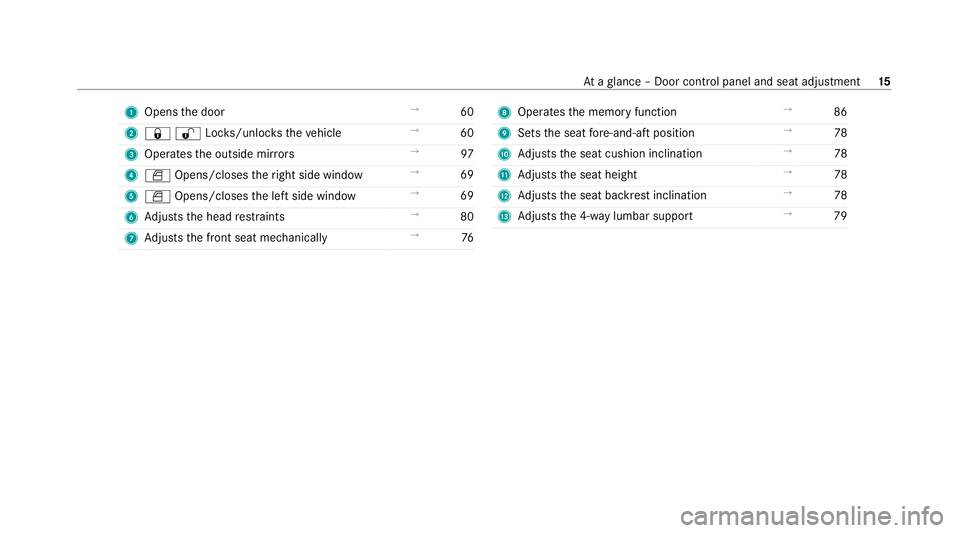Open page 86 for the memory function
Viewport: 960px width, 533px height.
click(x=840, y=112)
